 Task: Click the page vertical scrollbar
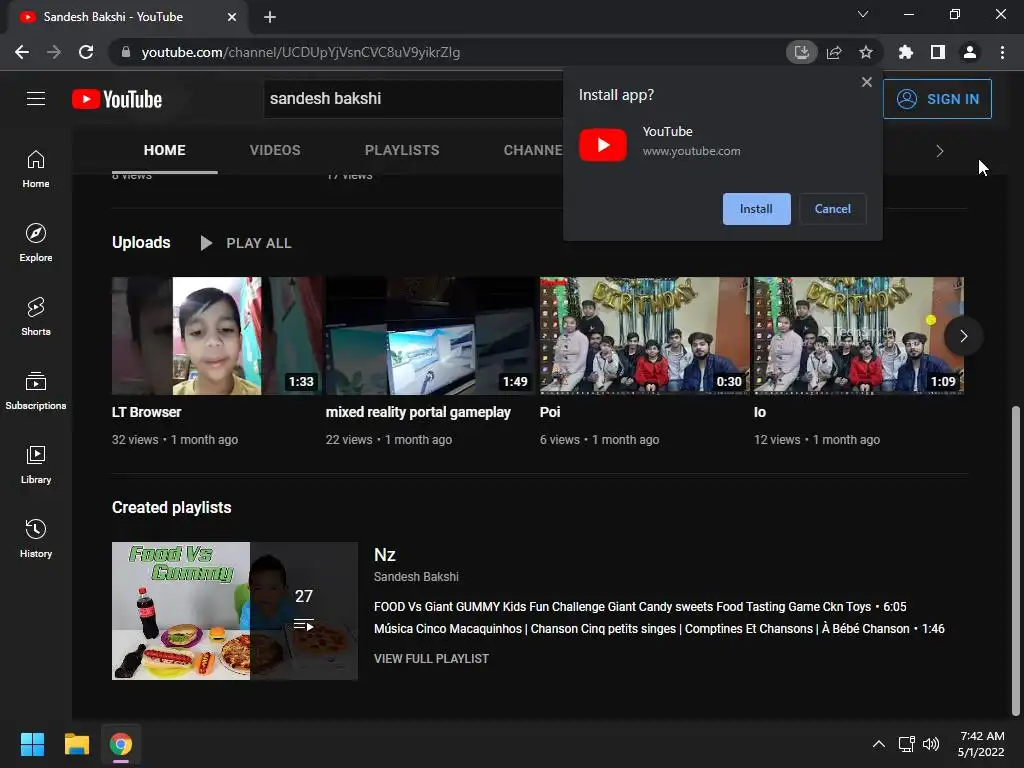click(1016, 560)
